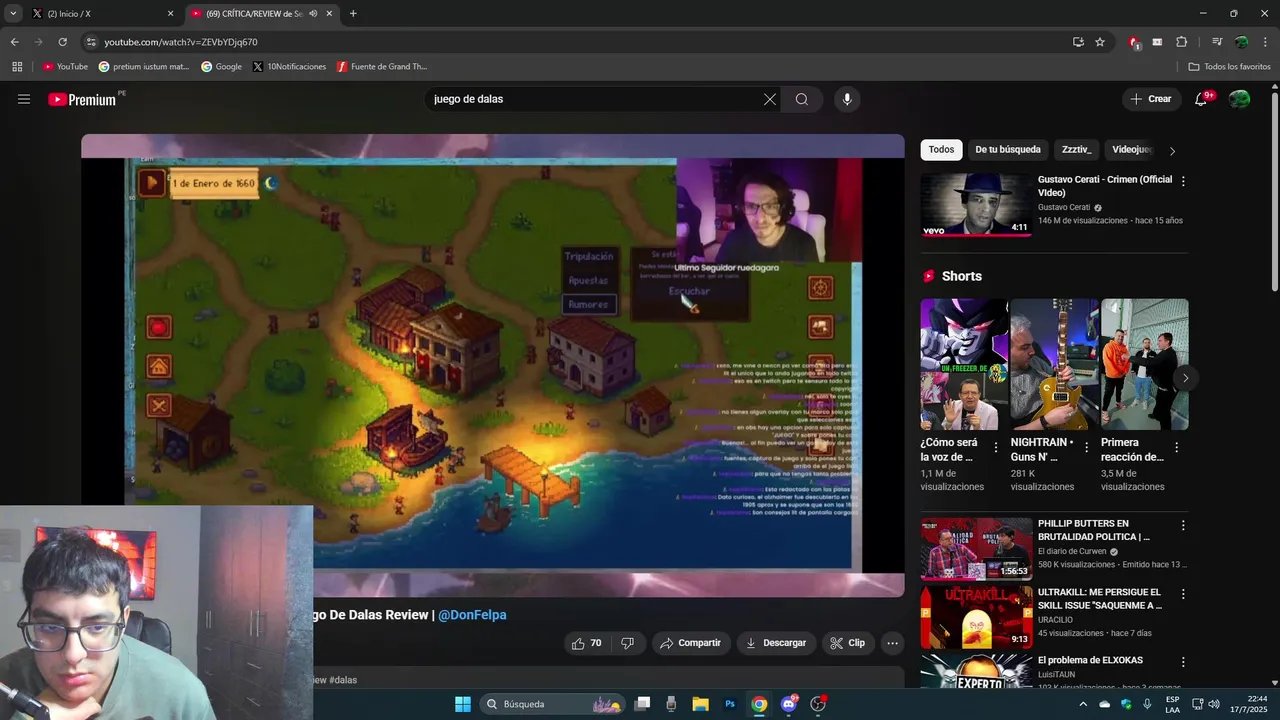Clear the search text with the X
Viewport: 1280px width, 720px height.
769,99
